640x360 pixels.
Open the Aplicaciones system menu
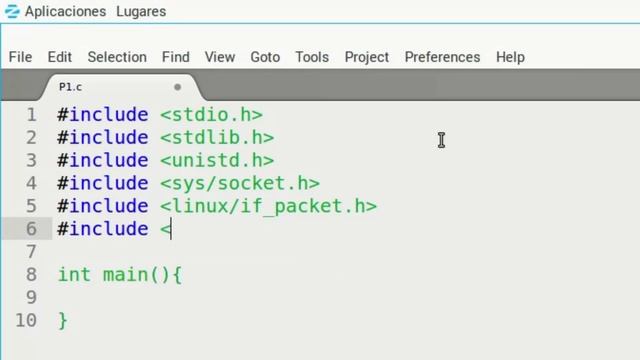(x=65, y=11)
